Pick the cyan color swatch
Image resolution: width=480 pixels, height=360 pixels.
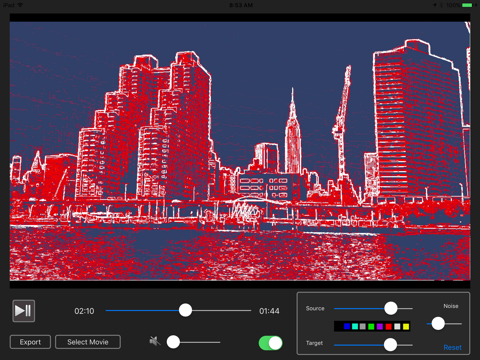355,326
